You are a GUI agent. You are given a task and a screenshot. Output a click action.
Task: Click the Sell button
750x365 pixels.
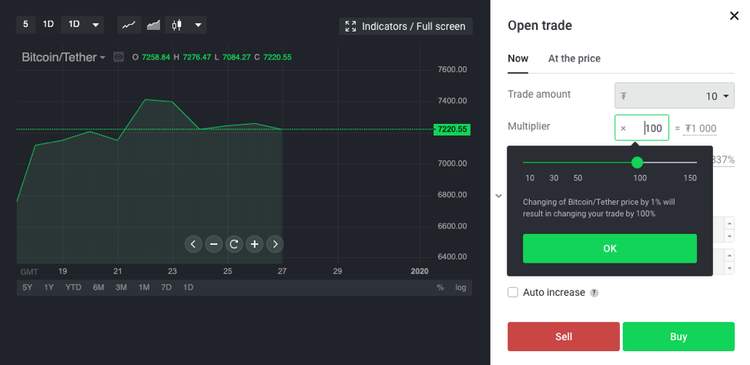click(x=563, y=337)
